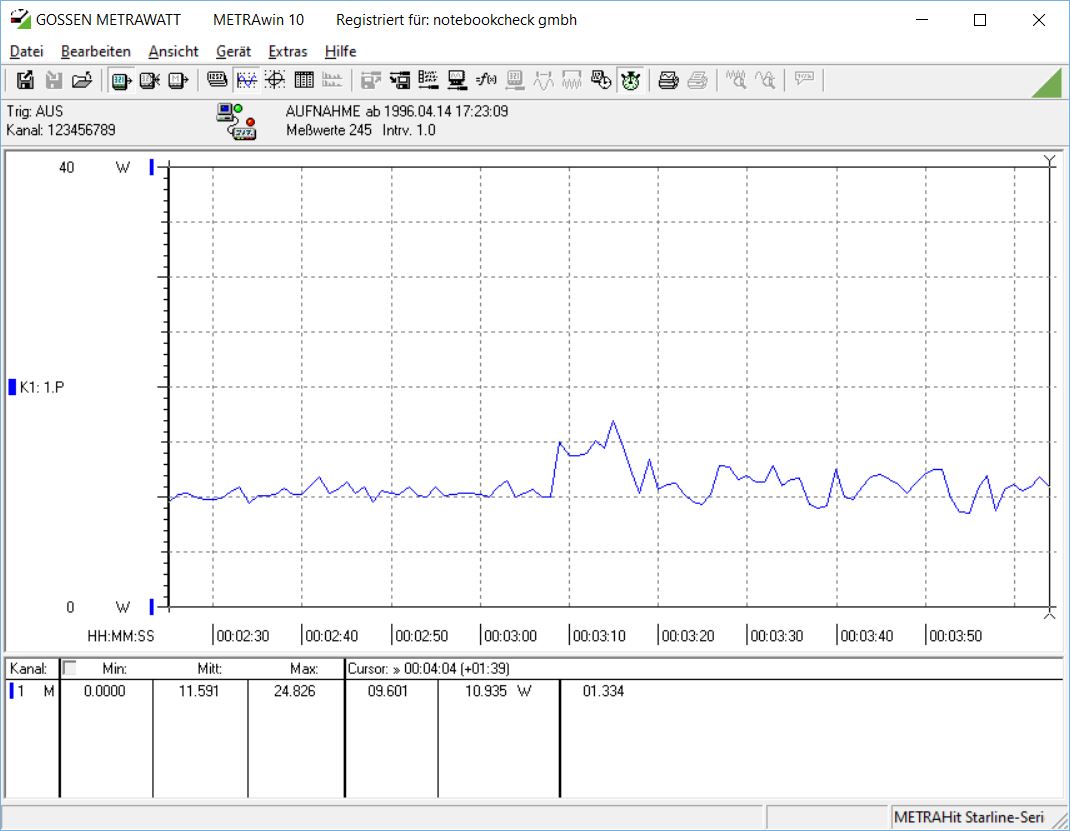Click the K1: 1.P channel label

(42, 387)
